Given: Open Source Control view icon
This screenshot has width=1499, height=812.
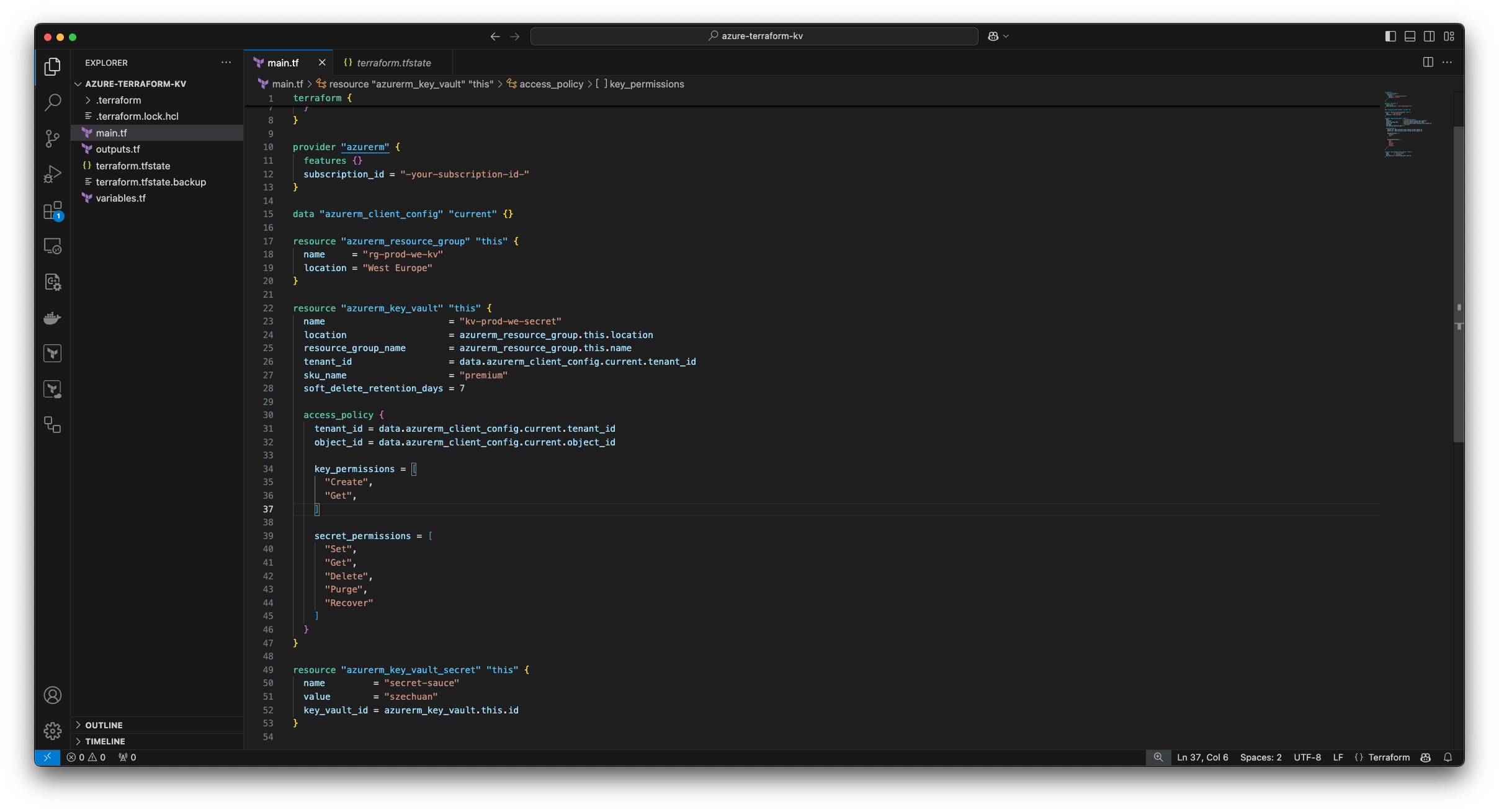Looking at the screenshot, I should pyautogui.click(x=53, y=138).
